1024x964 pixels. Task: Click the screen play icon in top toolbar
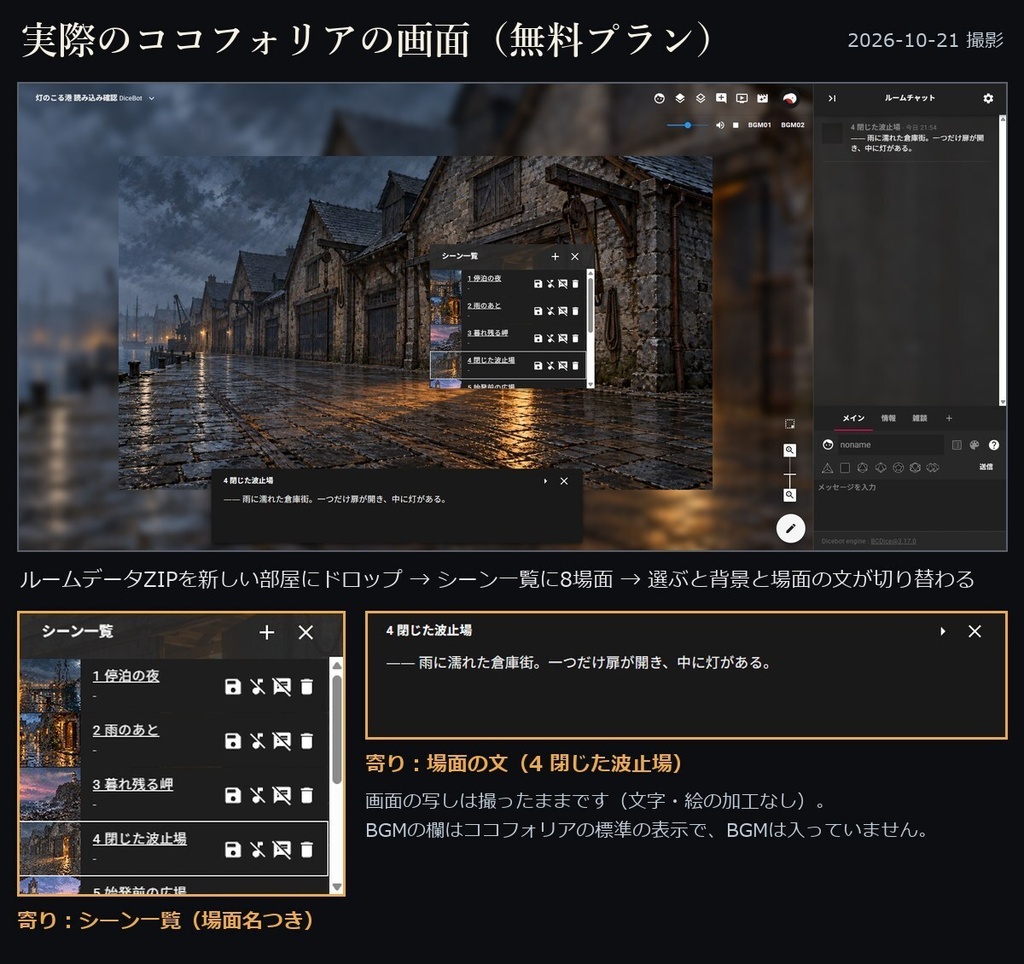[x=742, y=99]
